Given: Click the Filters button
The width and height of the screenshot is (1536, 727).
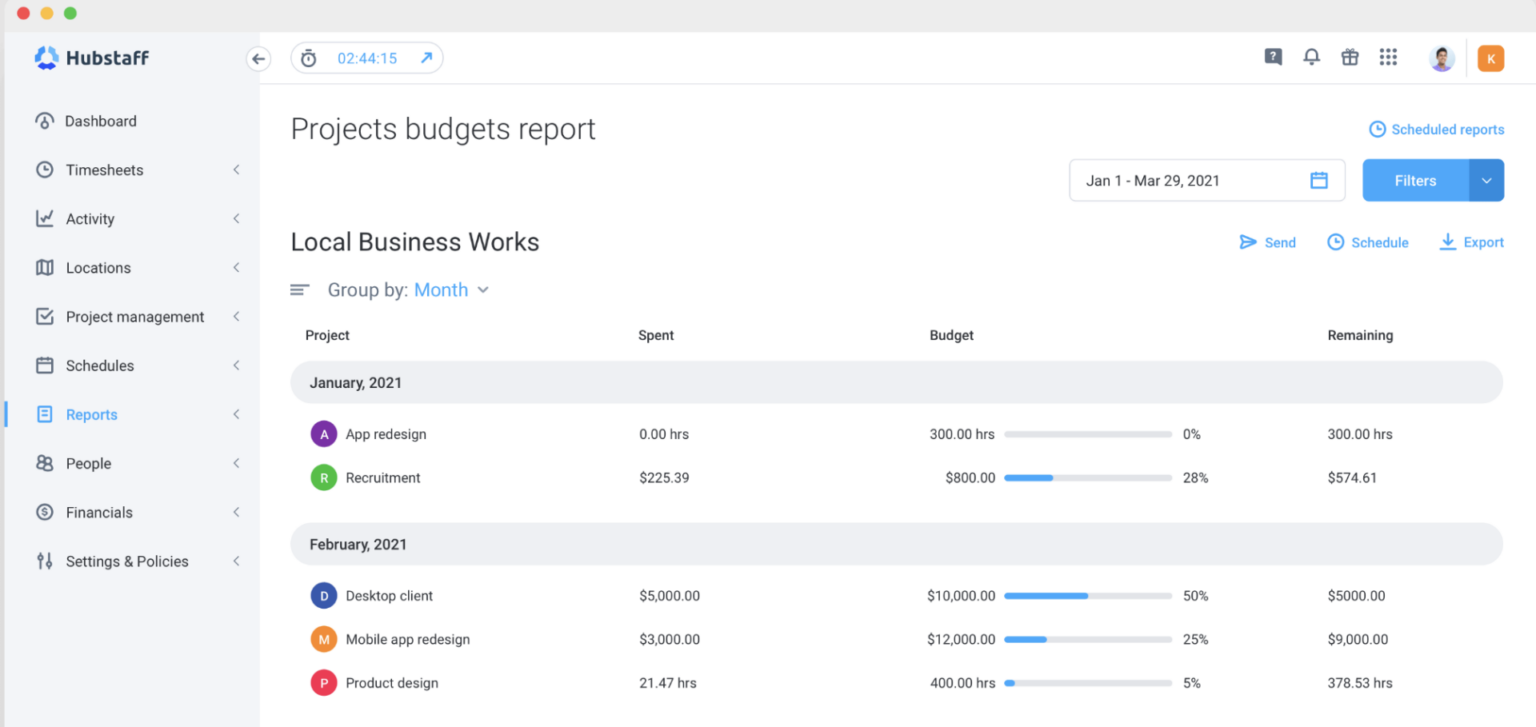Looking at the screenshot, I should pyautogui.click(x=1415, y=181).
